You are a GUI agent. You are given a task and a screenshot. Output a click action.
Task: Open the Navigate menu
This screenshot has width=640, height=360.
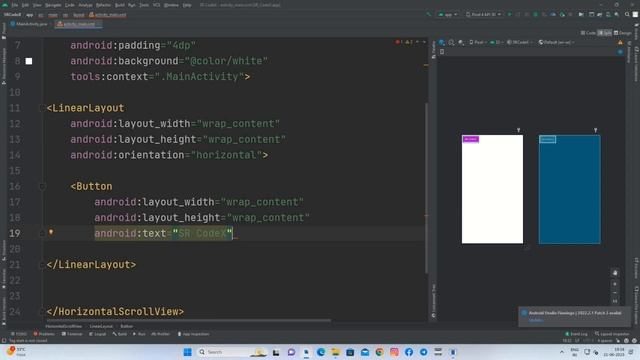pos(53,5)
